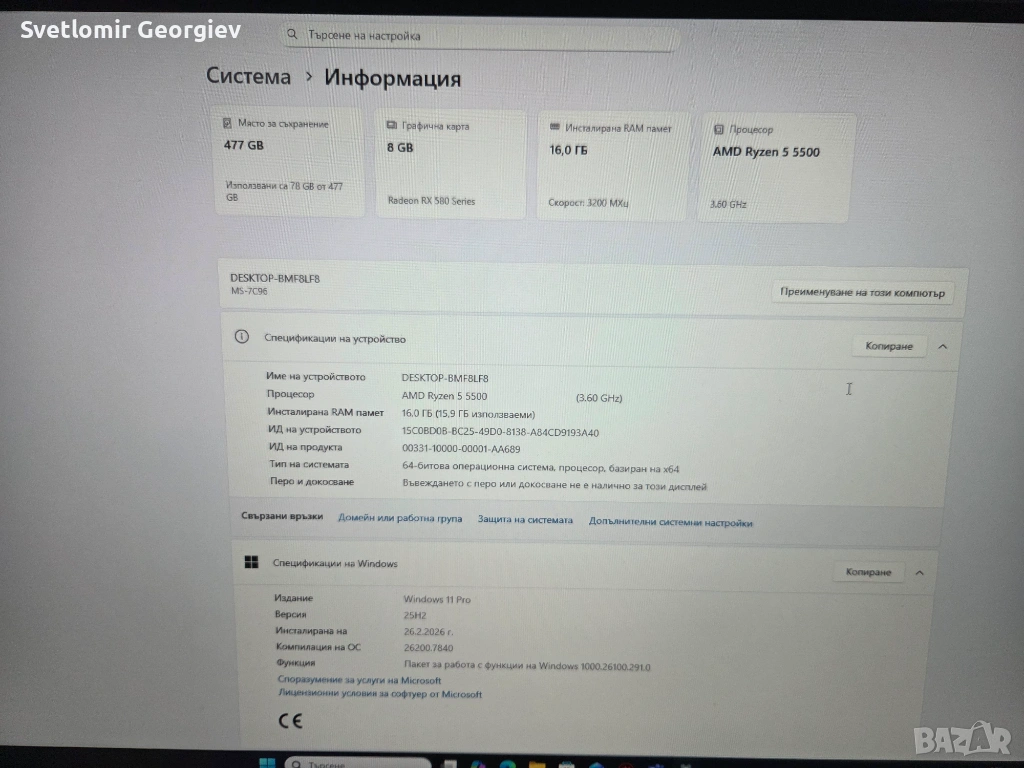Click the Име на устройството label

click(x=315, y=377)
